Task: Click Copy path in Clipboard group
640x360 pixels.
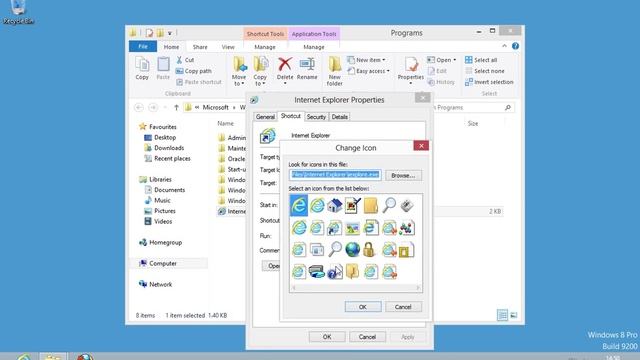Action: (x=194, y=71)
